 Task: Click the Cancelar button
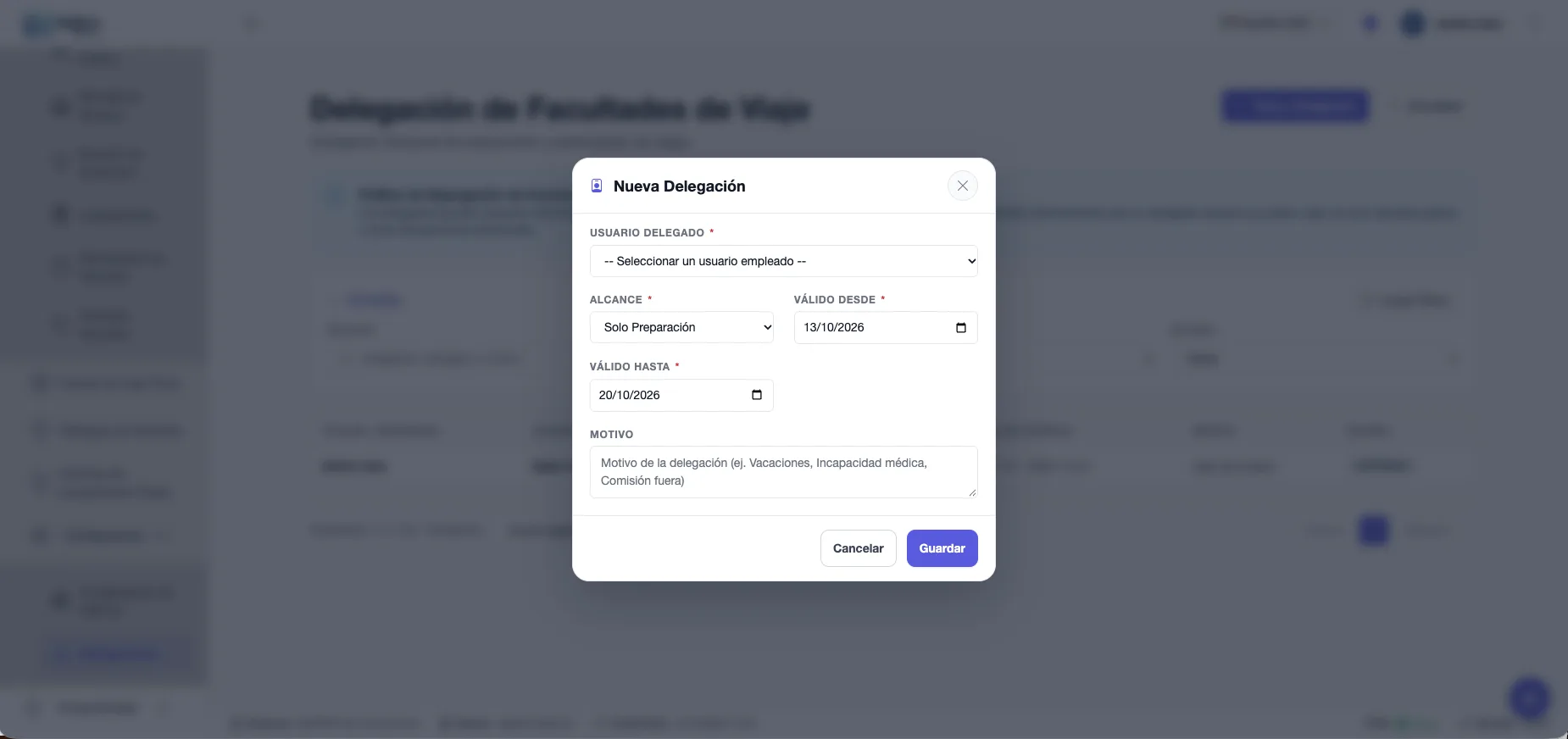coord(858,548)
